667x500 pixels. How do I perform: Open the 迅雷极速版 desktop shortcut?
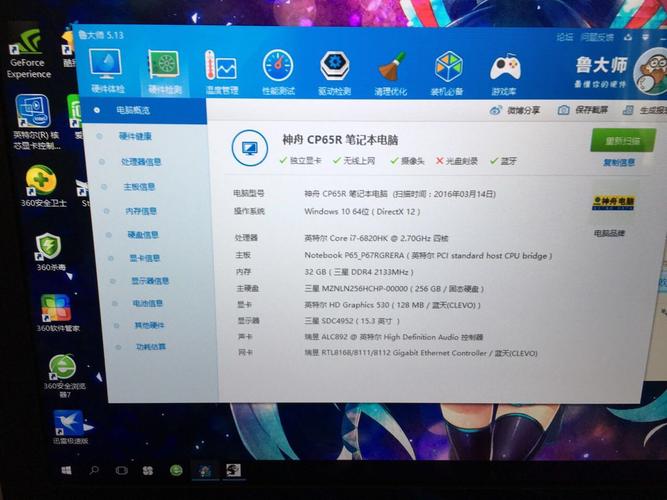[x=70, y=427]
